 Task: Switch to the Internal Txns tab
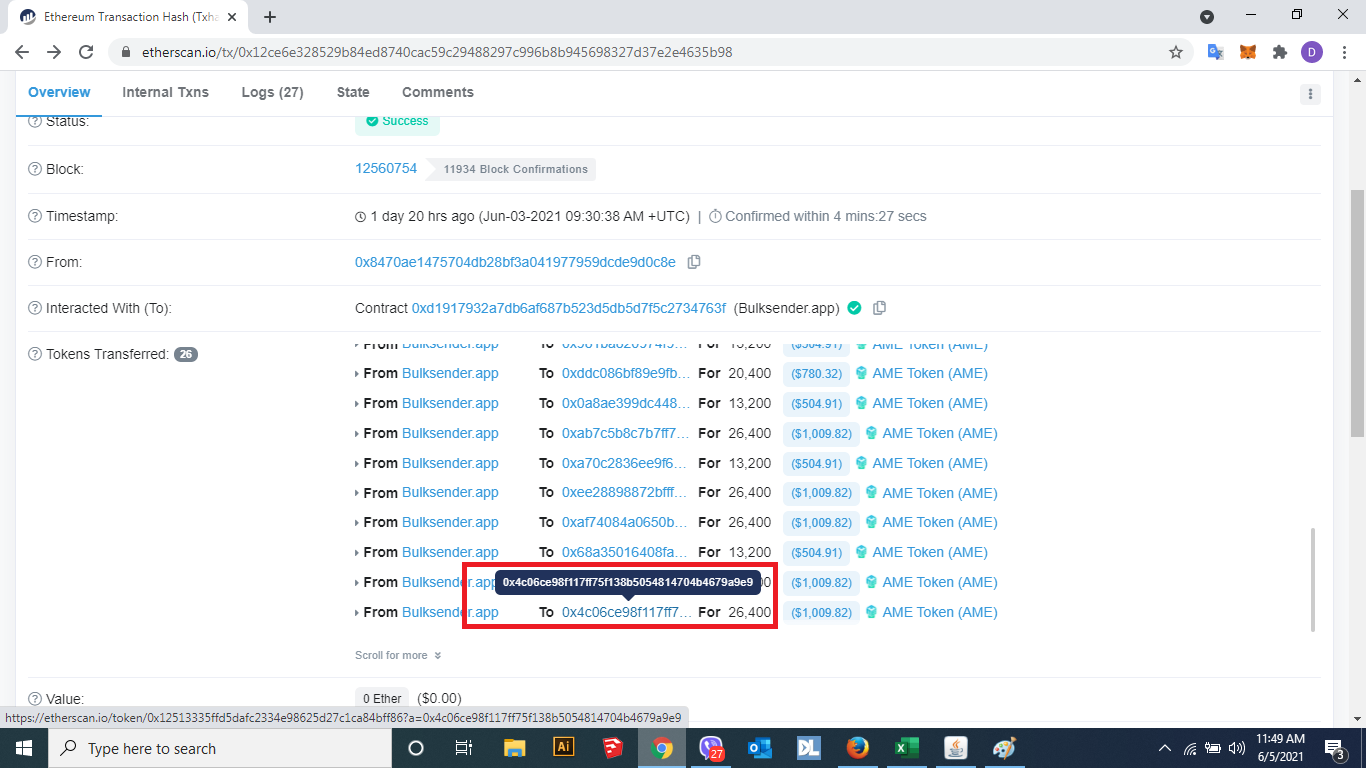click(165, 92)
